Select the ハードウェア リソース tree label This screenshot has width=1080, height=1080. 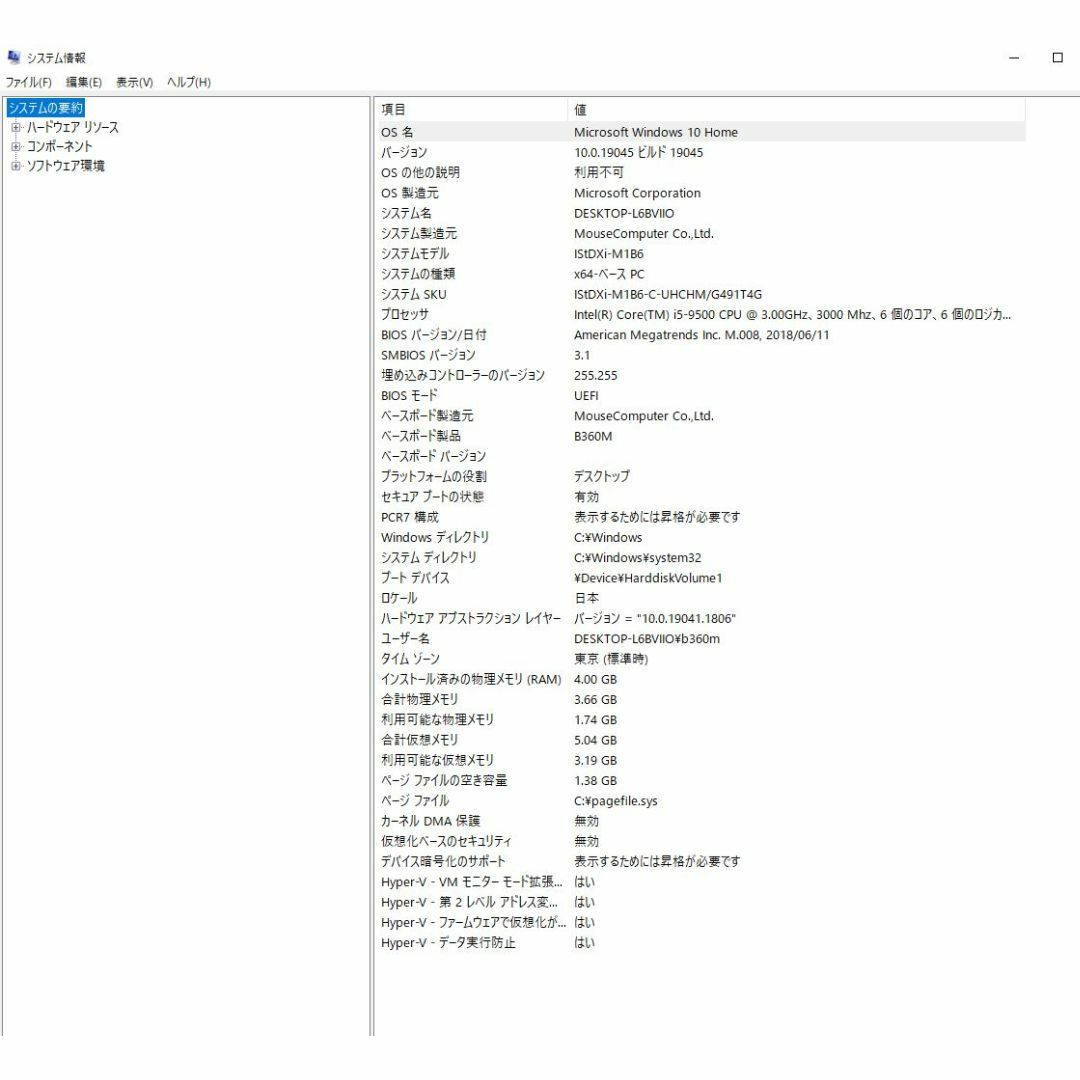click(72, 127)
